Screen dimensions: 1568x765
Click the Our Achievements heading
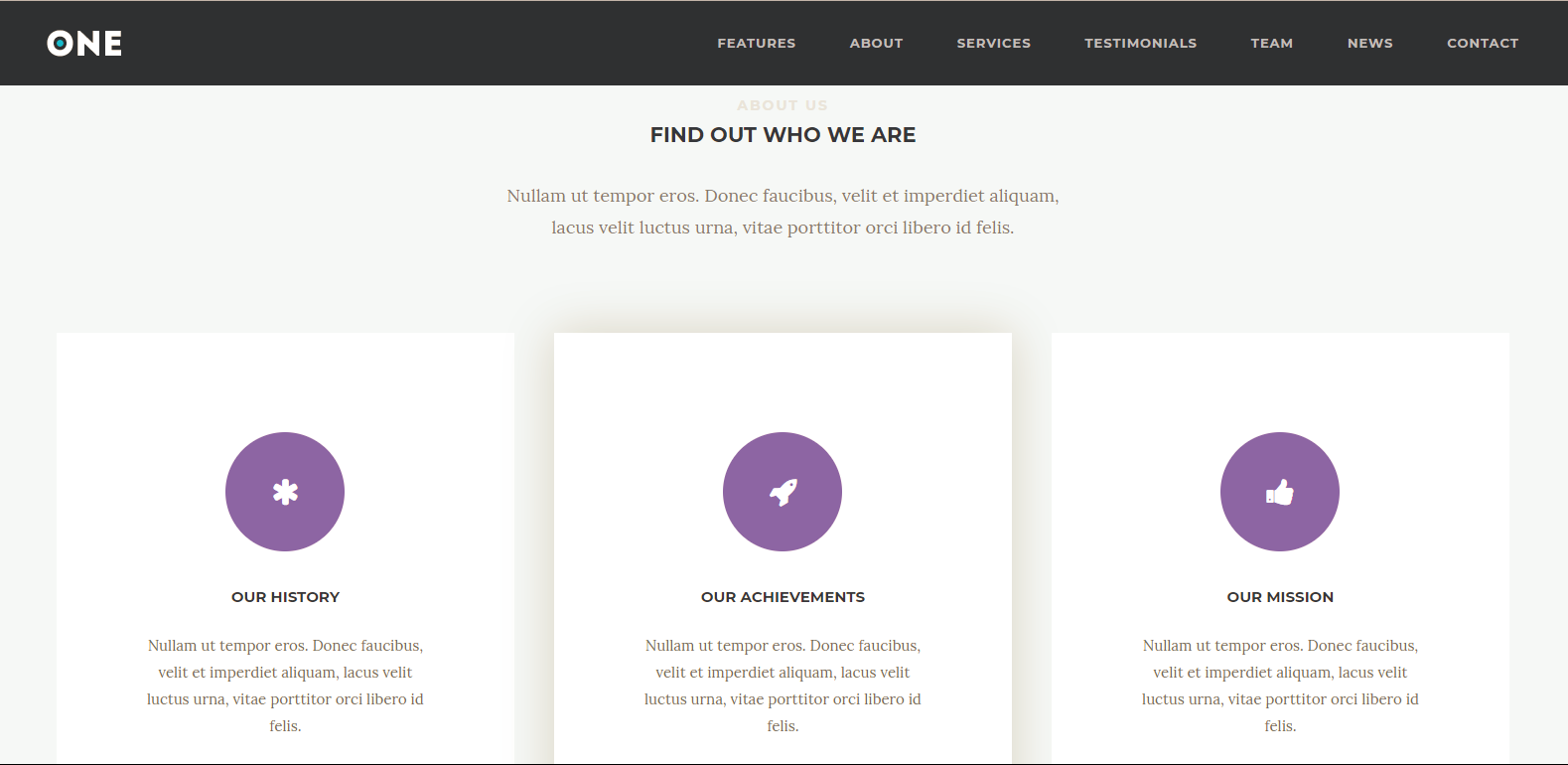coord(783,597)
